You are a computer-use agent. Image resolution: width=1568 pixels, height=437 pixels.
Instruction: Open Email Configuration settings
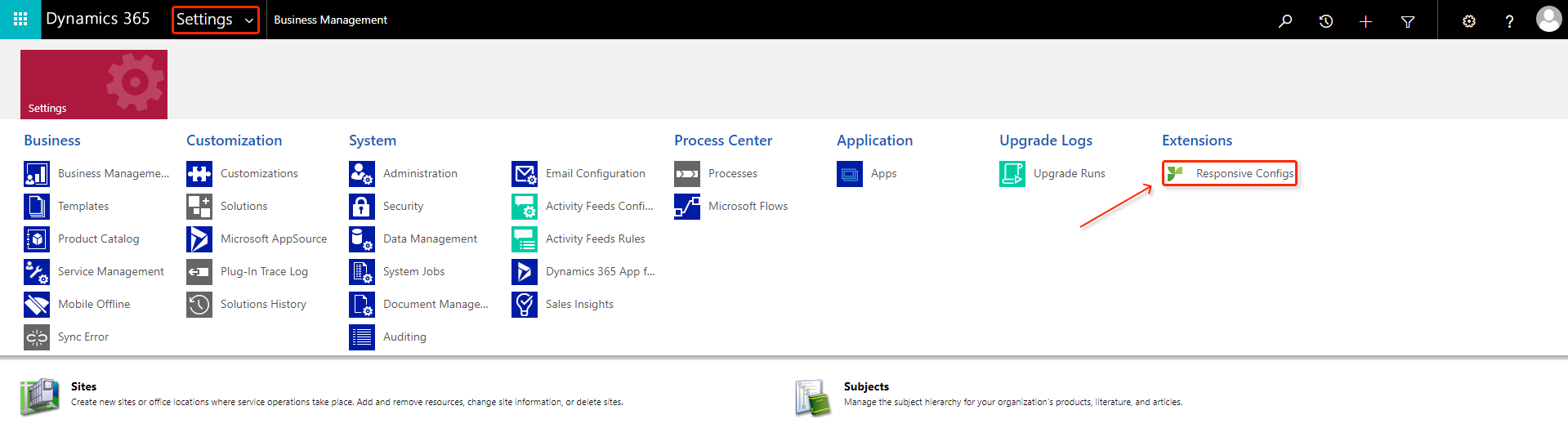[x=579, y=173]
